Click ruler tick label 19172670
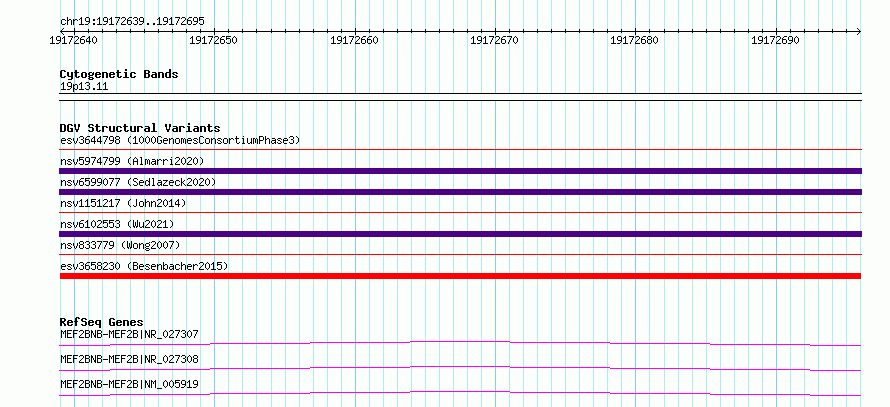 [x=494, y=40]
